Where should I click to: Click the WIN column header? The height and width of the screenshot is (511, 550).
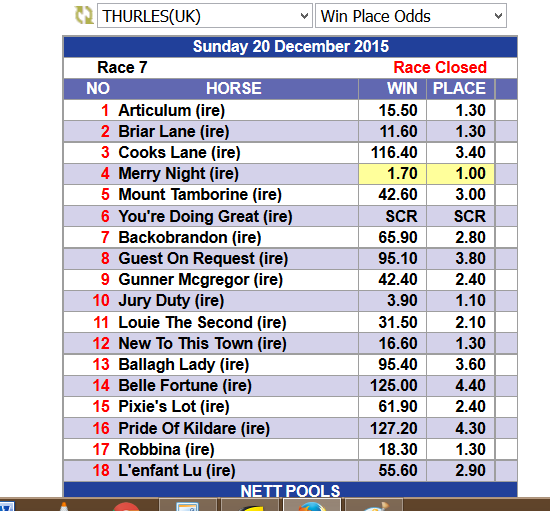[402, 89]
